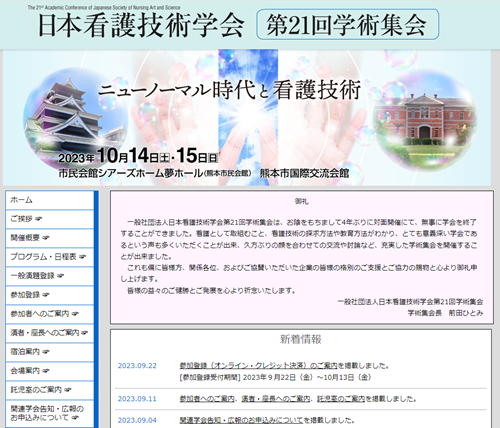Open 演者・座長へのご案内 link in the news list

(x=276, y=399)
